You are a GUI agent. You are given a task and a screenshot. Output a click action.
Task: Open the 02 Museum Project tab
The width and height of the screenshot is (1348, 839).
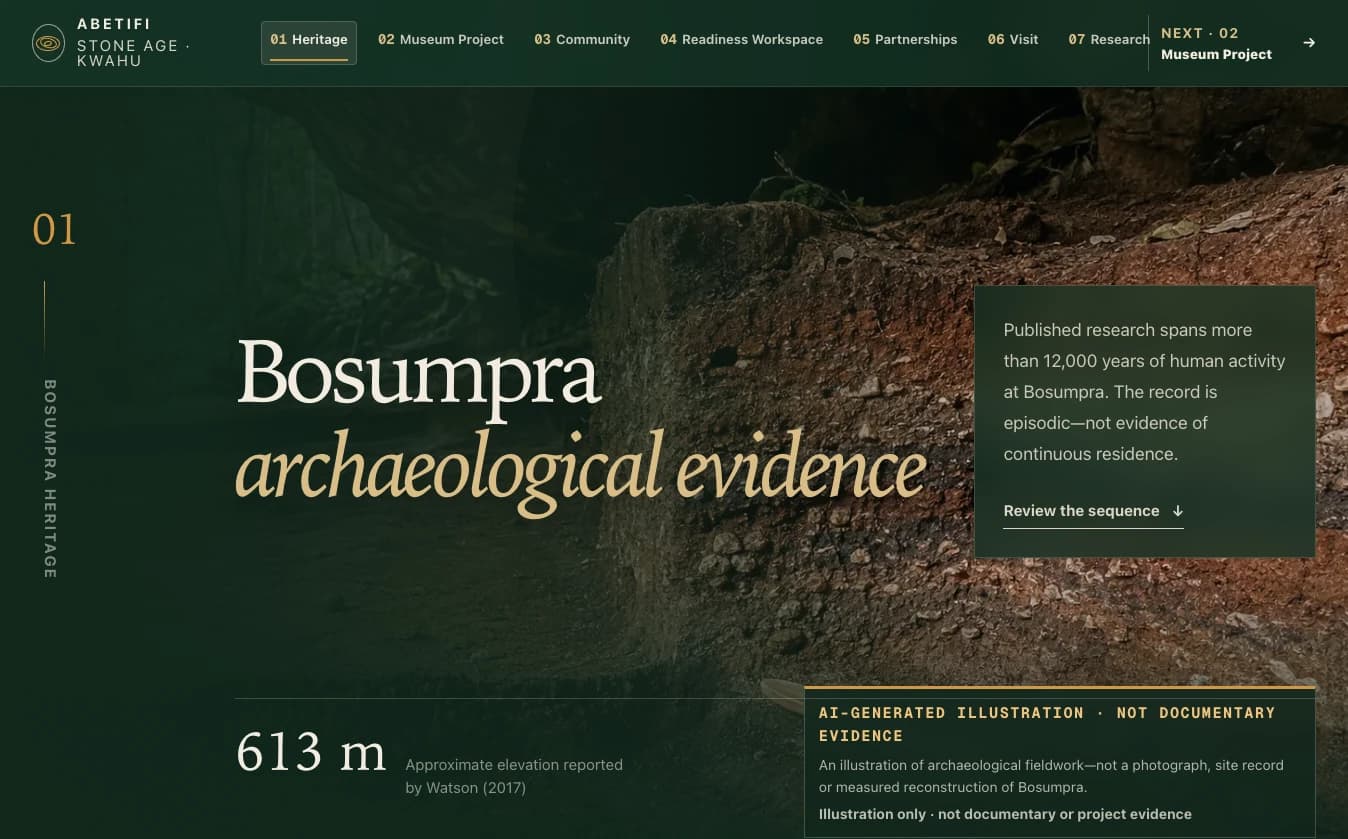(x=441, y=40)
